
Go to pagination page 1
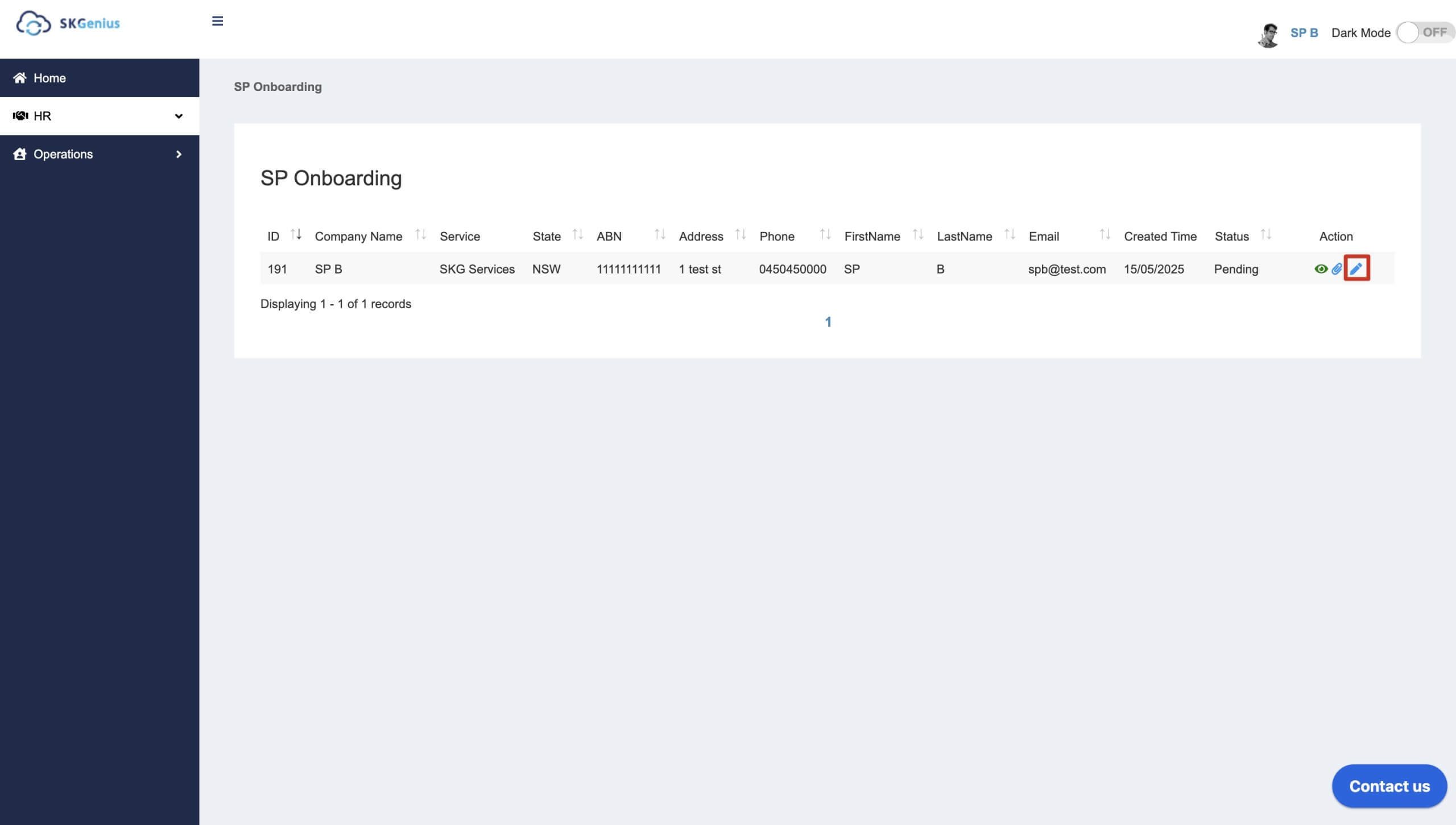point(828,322)
